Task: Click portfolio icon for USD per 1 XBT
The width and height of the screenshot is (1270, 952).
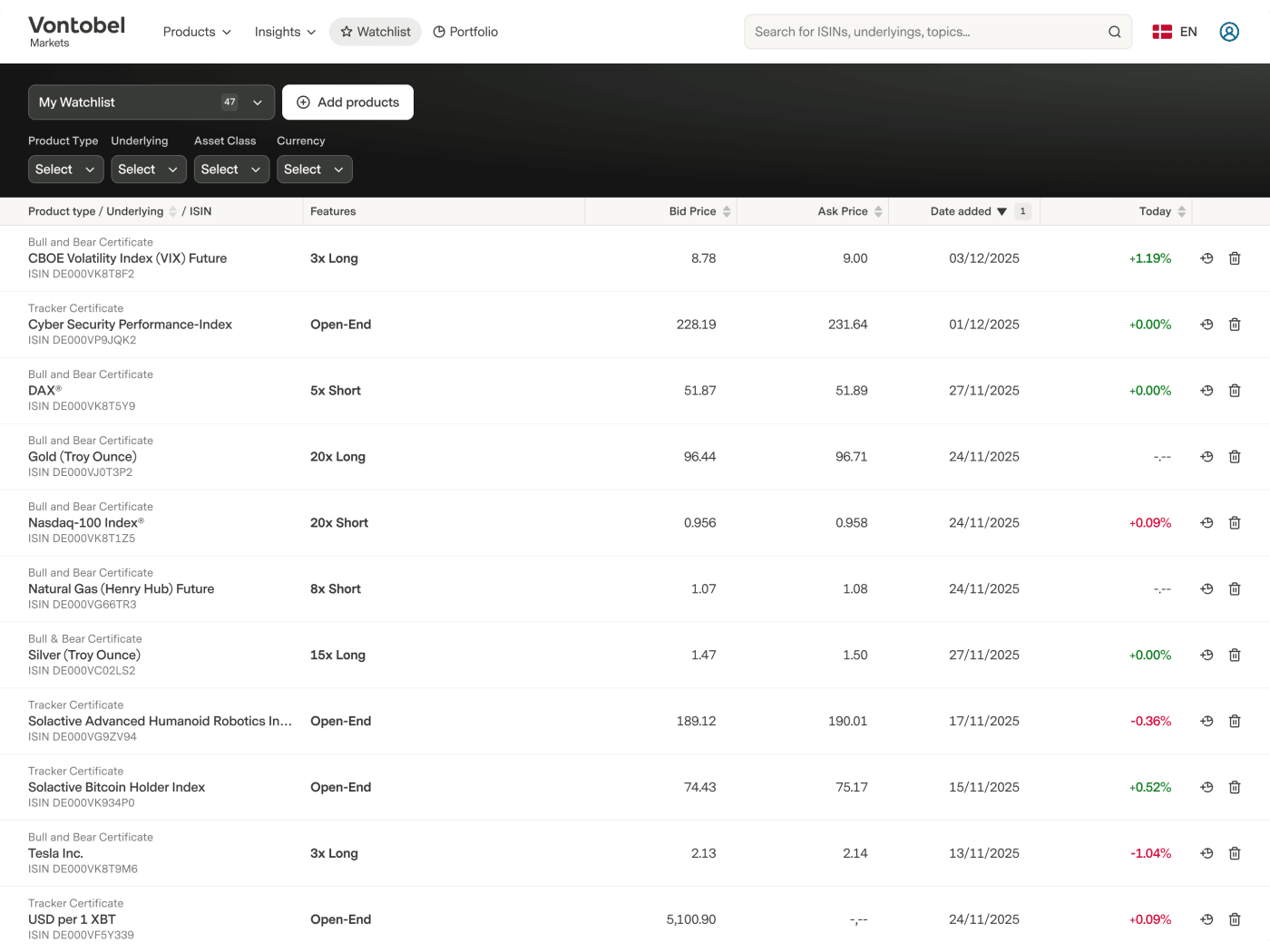Action: [x=1206, y=920]
